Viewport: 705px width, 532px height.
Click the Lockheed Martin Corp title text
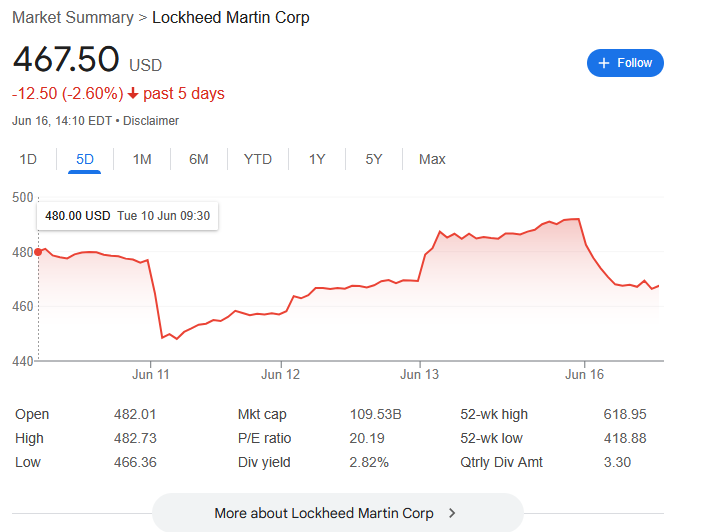[231, 18]
